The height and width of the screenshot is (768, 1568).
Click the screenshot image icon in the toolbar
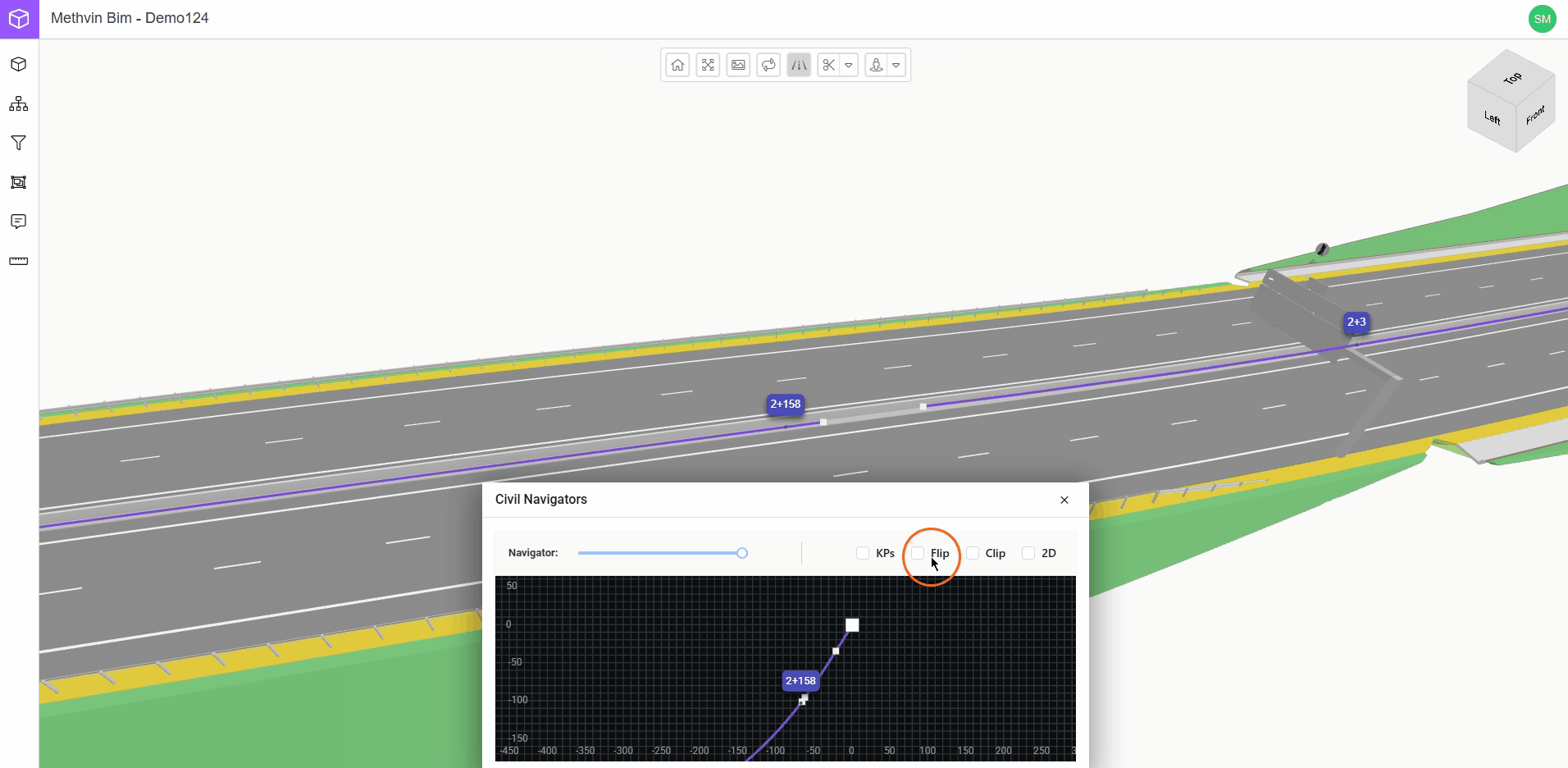pos(738,64)
